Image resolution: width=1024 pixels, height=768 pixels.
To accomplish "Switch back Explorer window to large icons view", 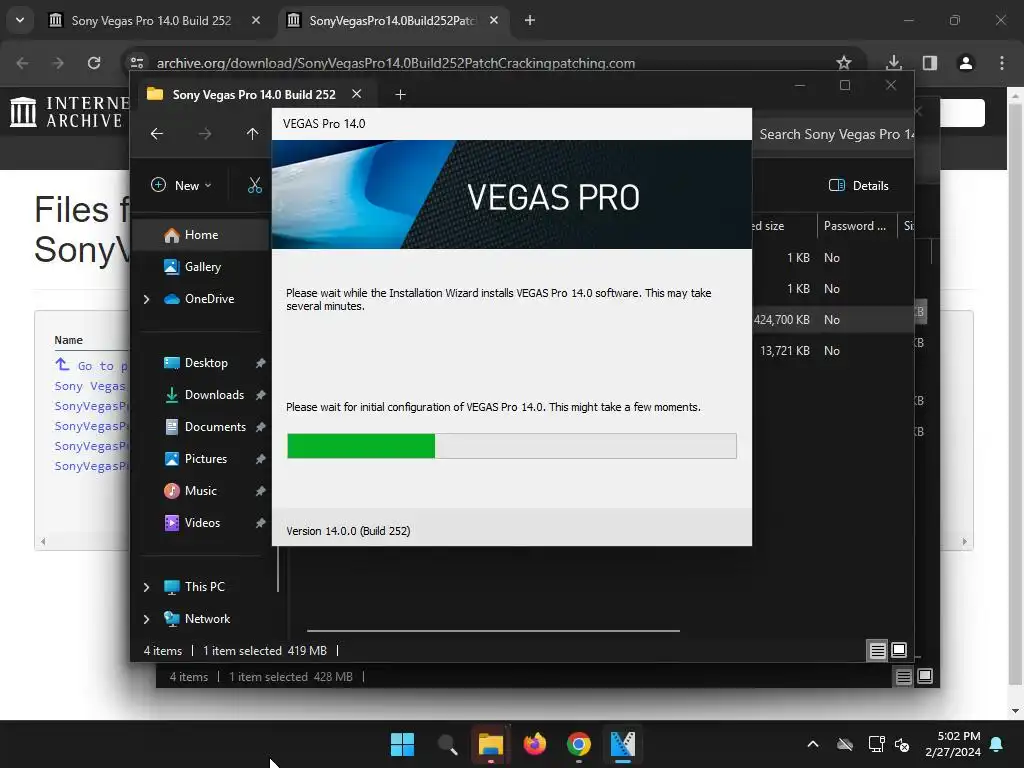I will pyautogui.click(x=925, y=677).
